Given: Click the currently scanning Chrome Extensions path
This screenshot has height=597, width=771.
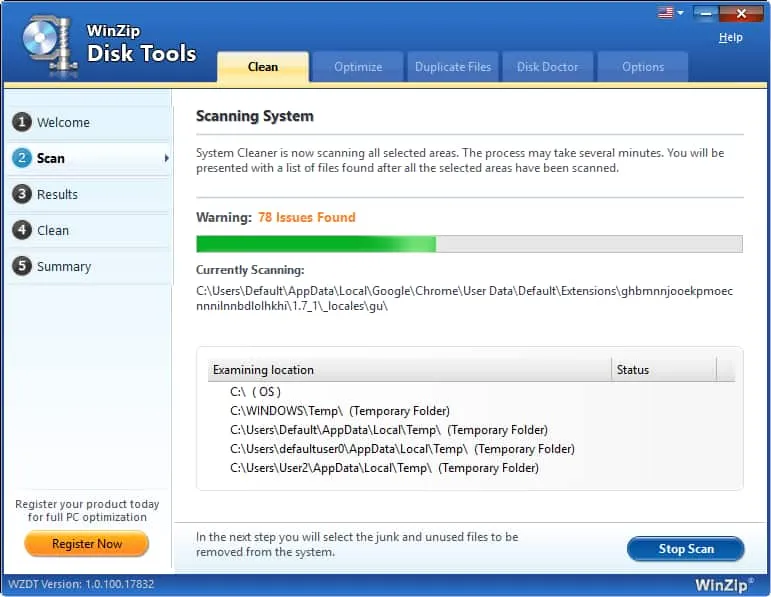Looking at the screenshot, I should coord(464,298).
